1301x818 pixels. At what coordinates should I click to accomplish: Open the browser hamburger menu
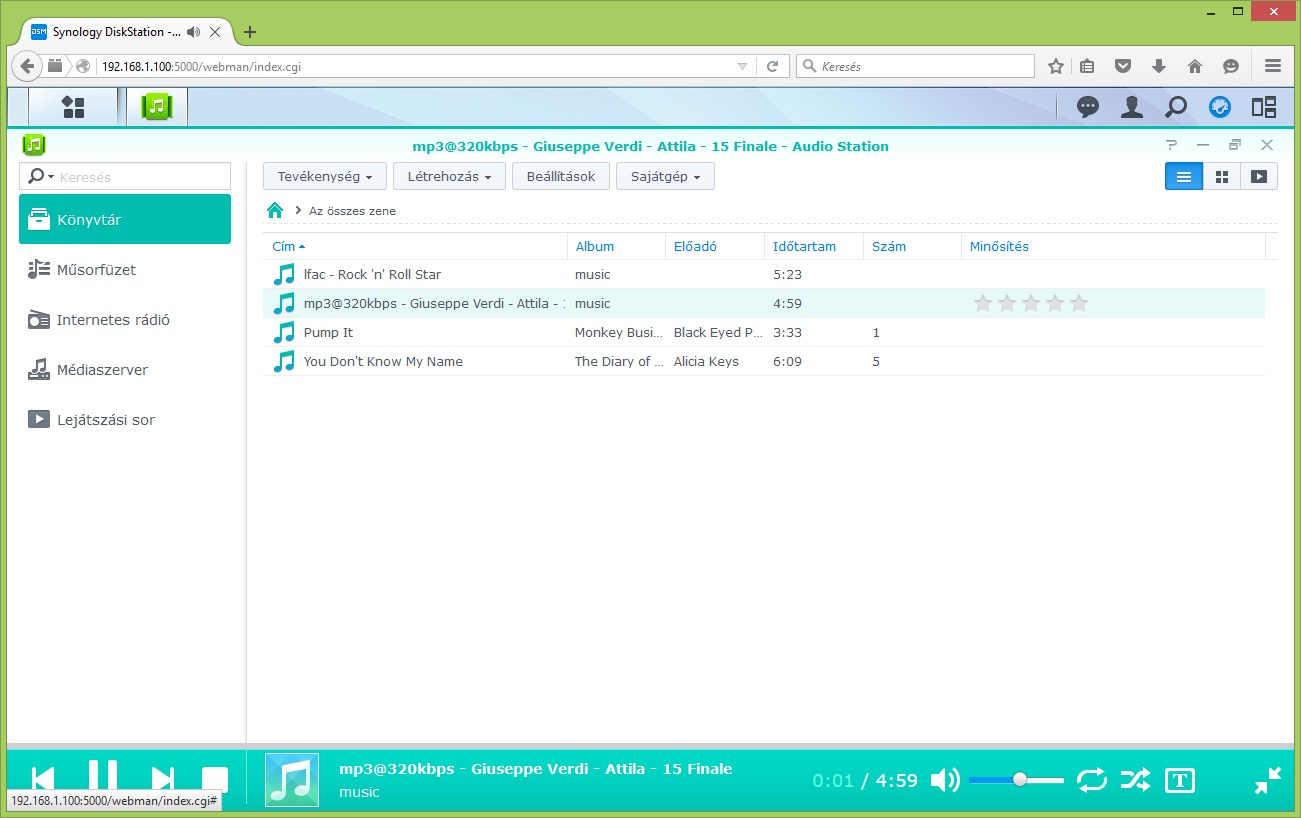(x=1273, y=66)
